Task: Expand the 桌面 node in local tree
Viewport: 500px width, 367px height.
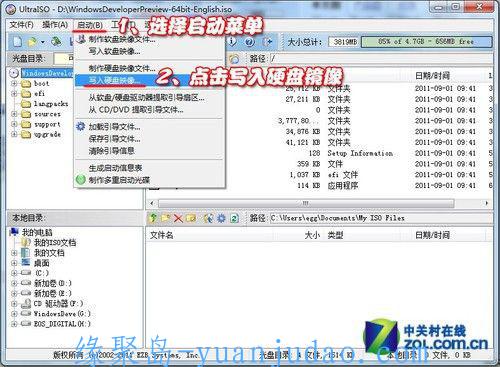Action: tap(14, 263)
